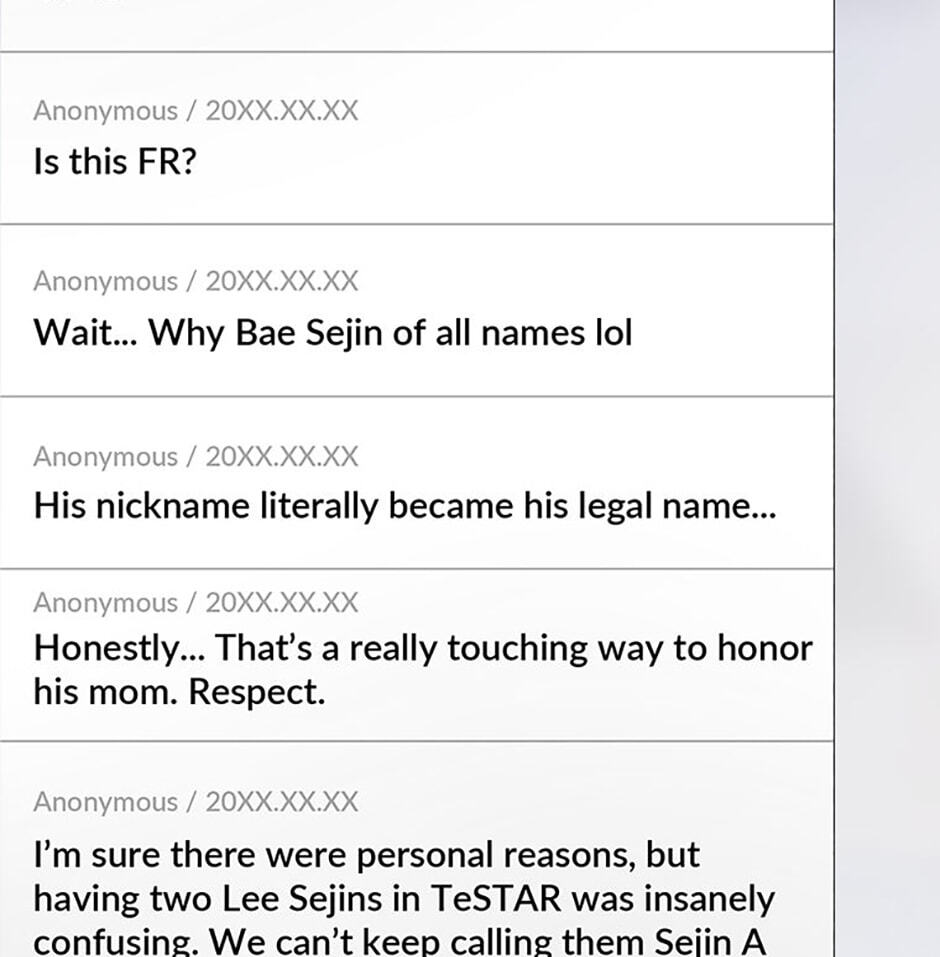
Task: Open the 'Why Bae Sejin of all names' comment
Action: point(417,311)
